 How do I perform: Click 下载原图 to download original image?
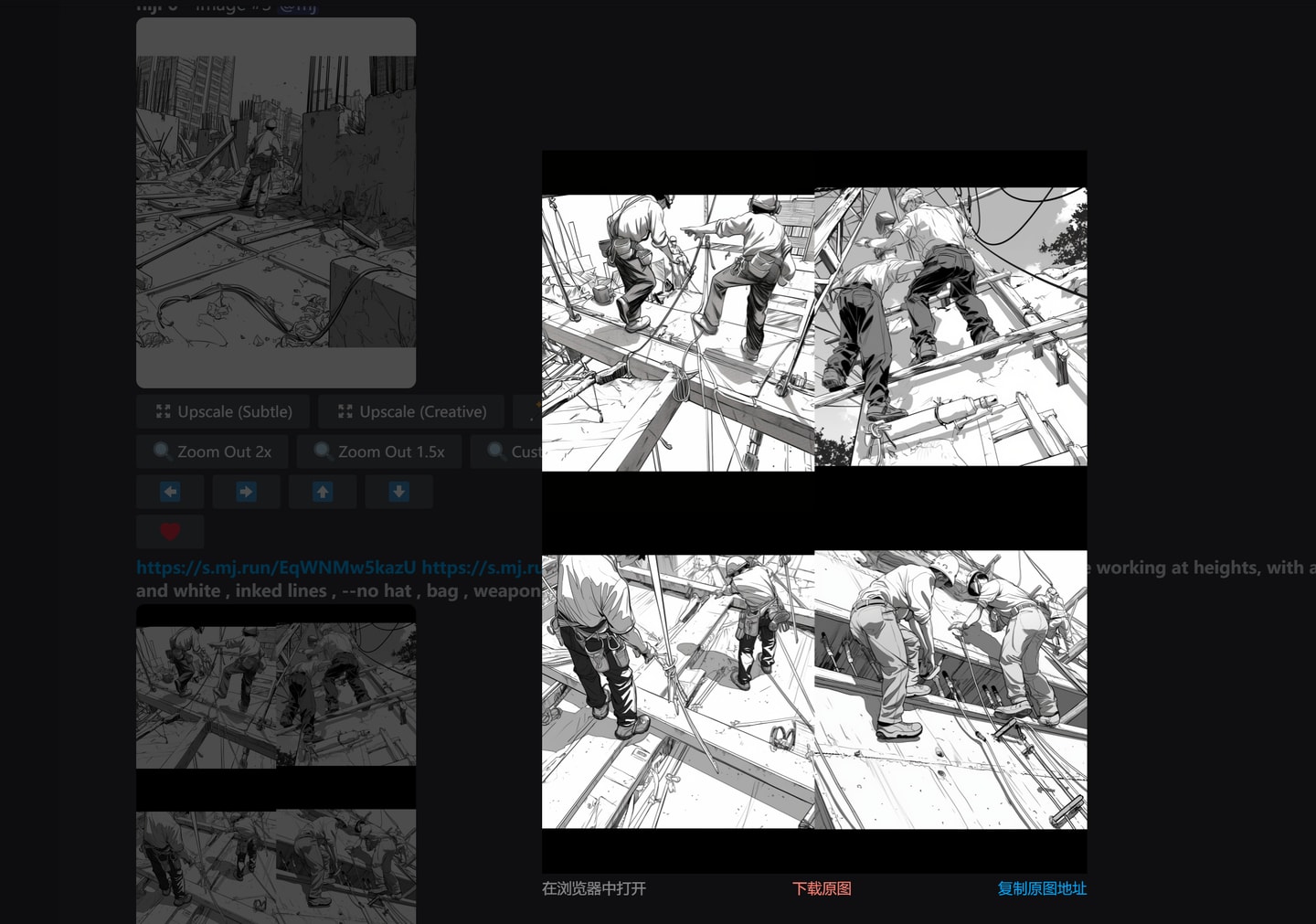822,888
